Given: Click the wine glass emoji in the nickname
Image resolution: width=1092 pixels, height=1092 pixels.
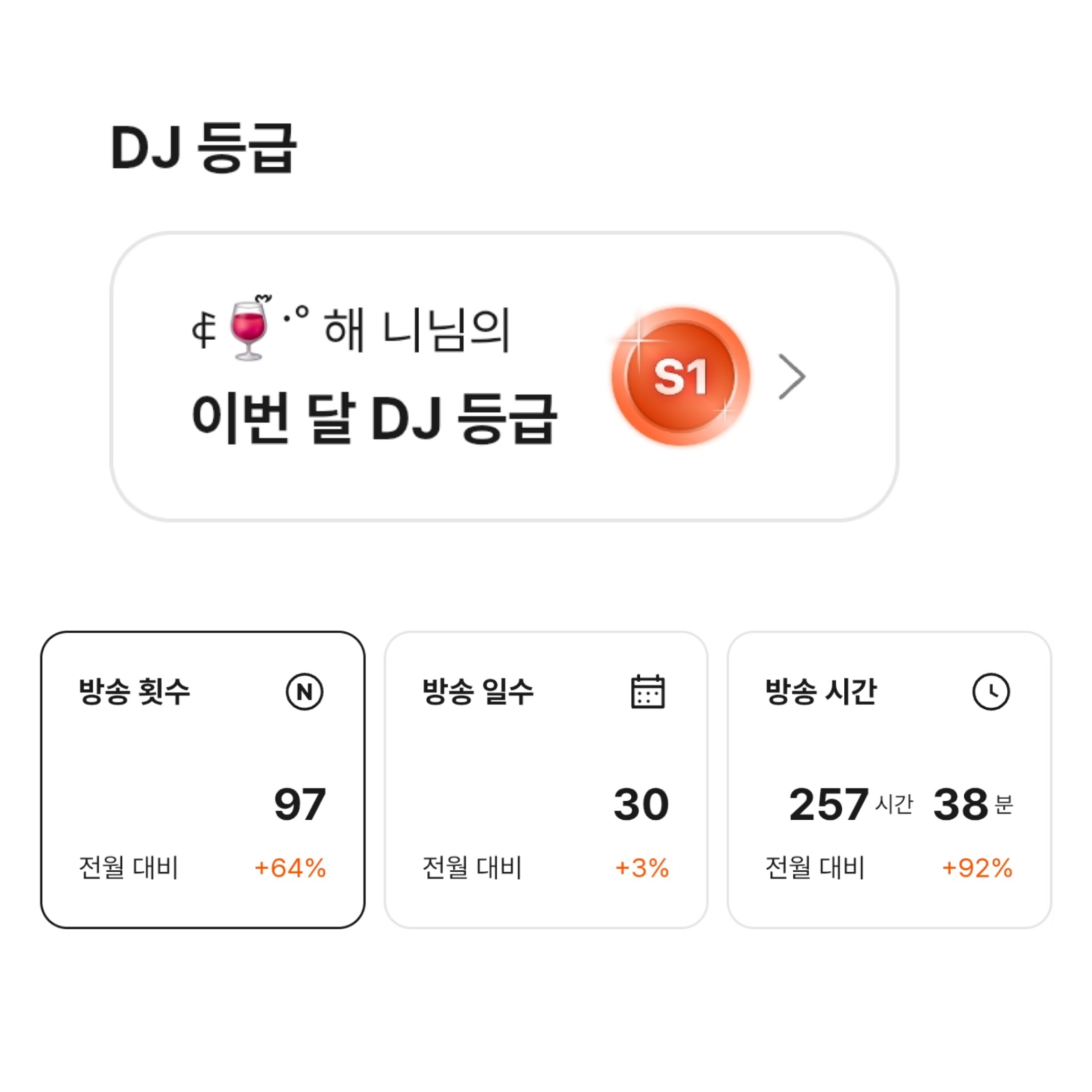Looking at the screenshot, I should coord(247,330).
